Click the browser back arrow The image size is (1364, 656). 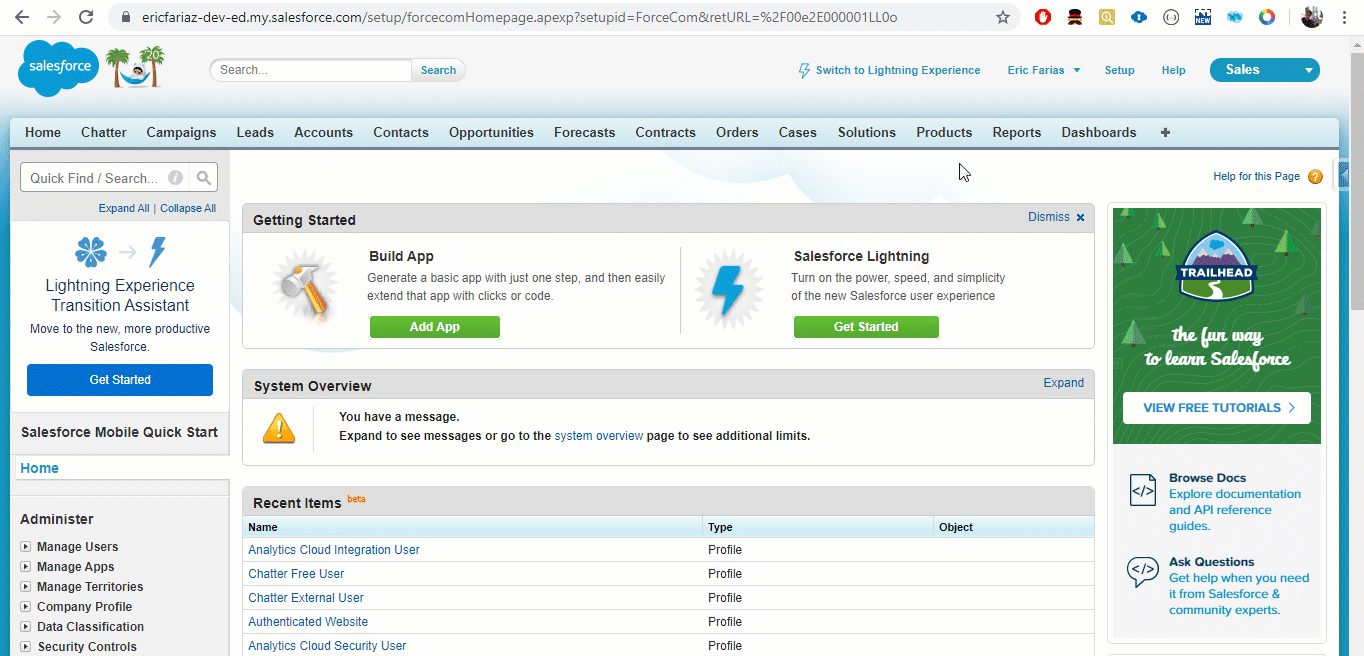click(x=21, y=17)
